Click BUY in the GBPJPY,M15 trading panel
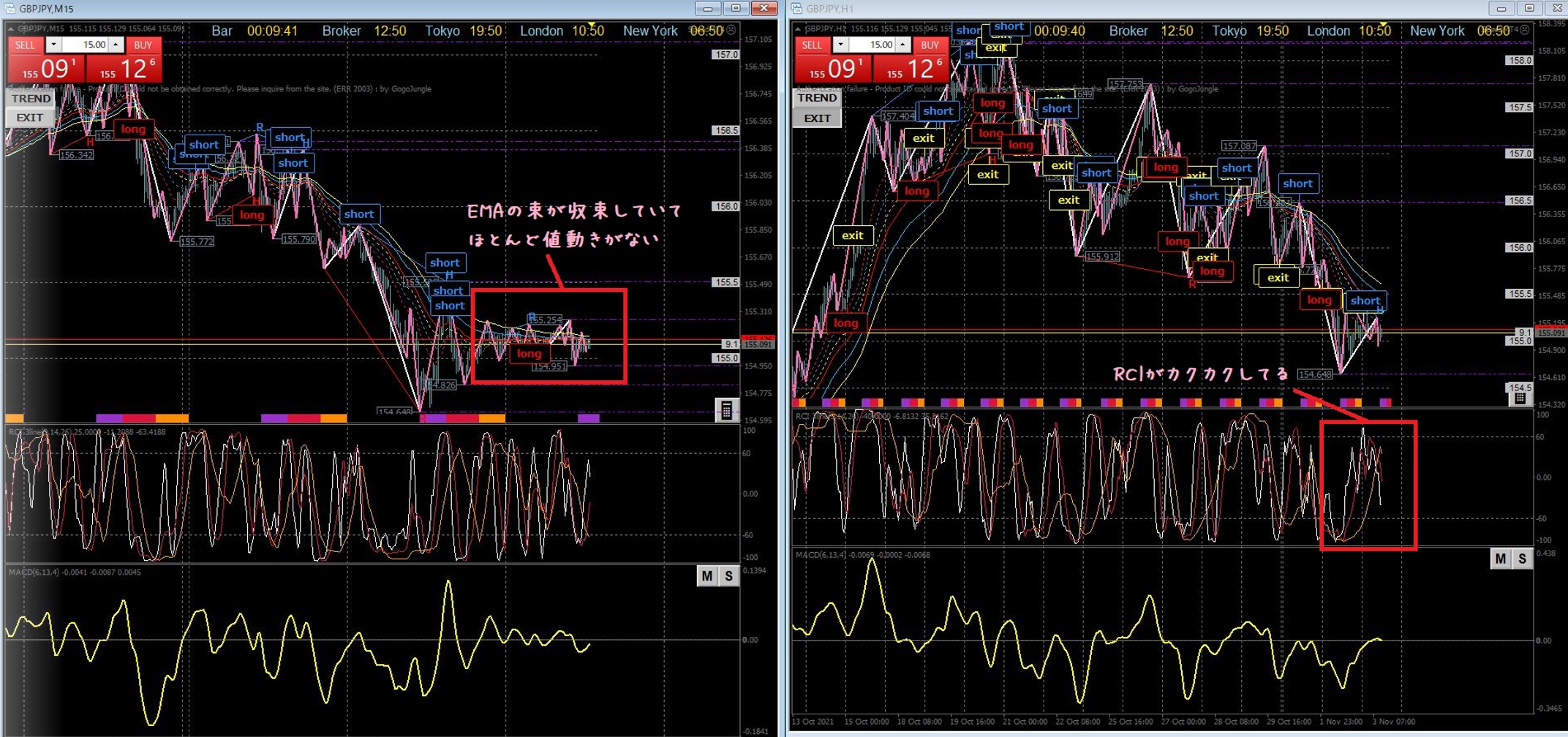 pos(143,45)
